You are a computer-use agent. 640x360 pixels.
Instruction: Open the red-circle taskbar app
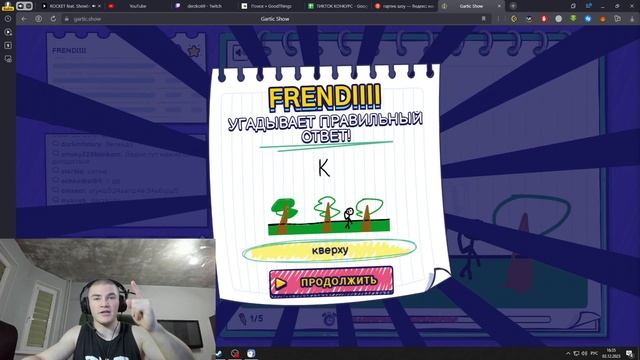coord(235,353)
